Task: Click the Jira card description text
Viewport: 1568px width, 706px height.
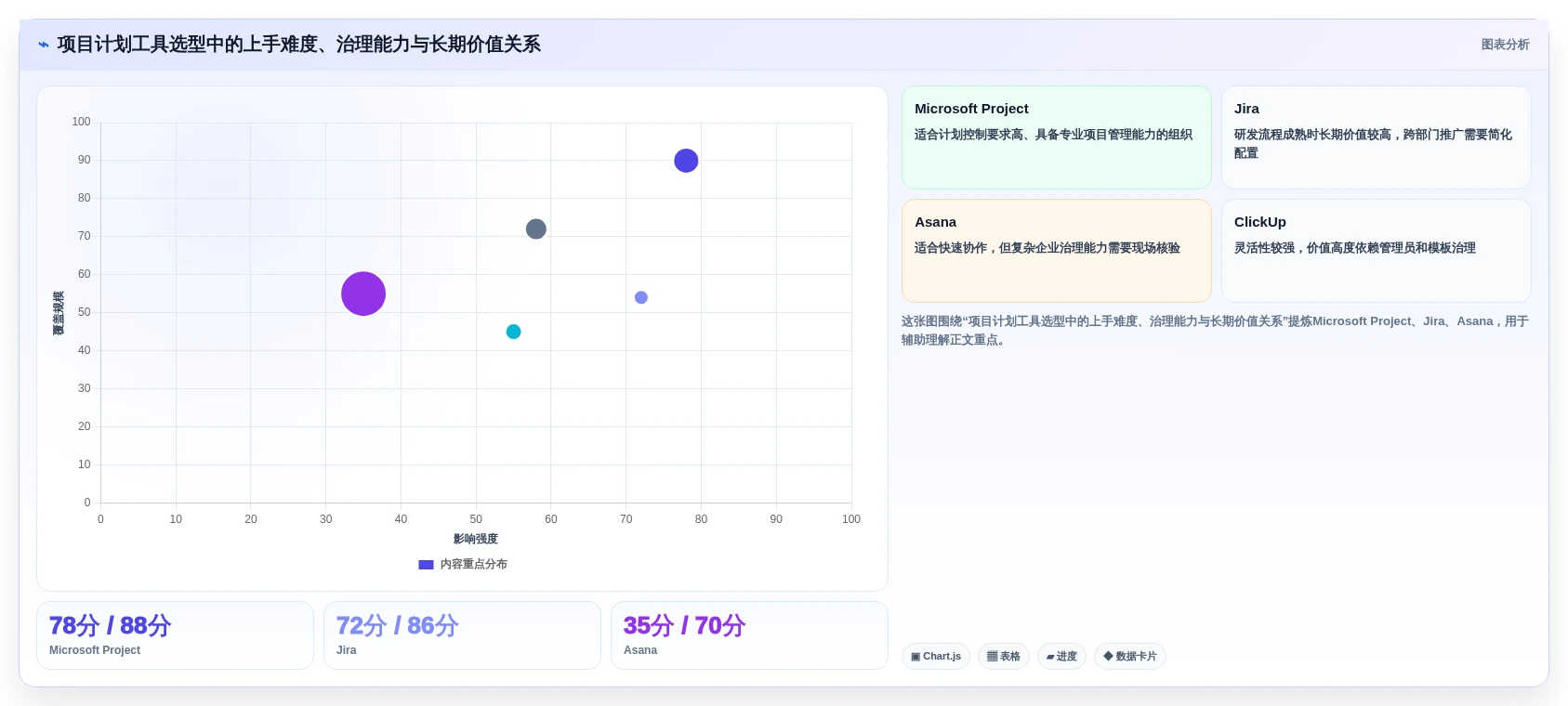Action: coord(1373,144)
